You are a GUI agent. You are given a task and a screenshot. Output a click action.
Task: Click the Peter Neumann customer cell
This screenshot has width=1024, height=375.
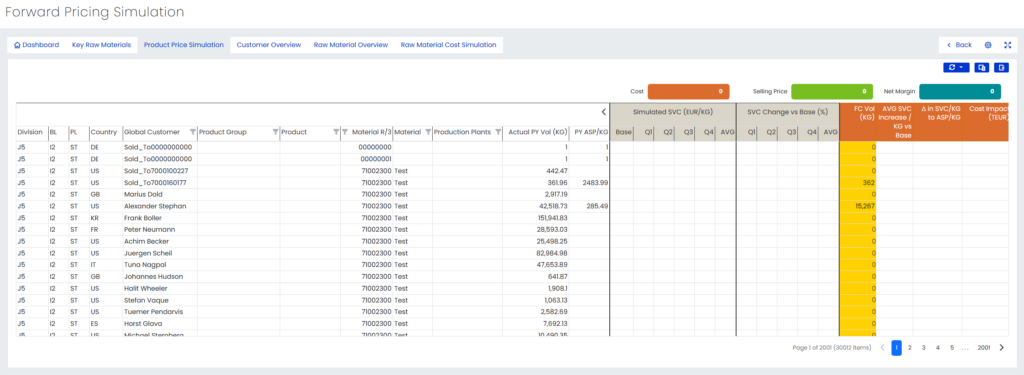pos(159,229)
